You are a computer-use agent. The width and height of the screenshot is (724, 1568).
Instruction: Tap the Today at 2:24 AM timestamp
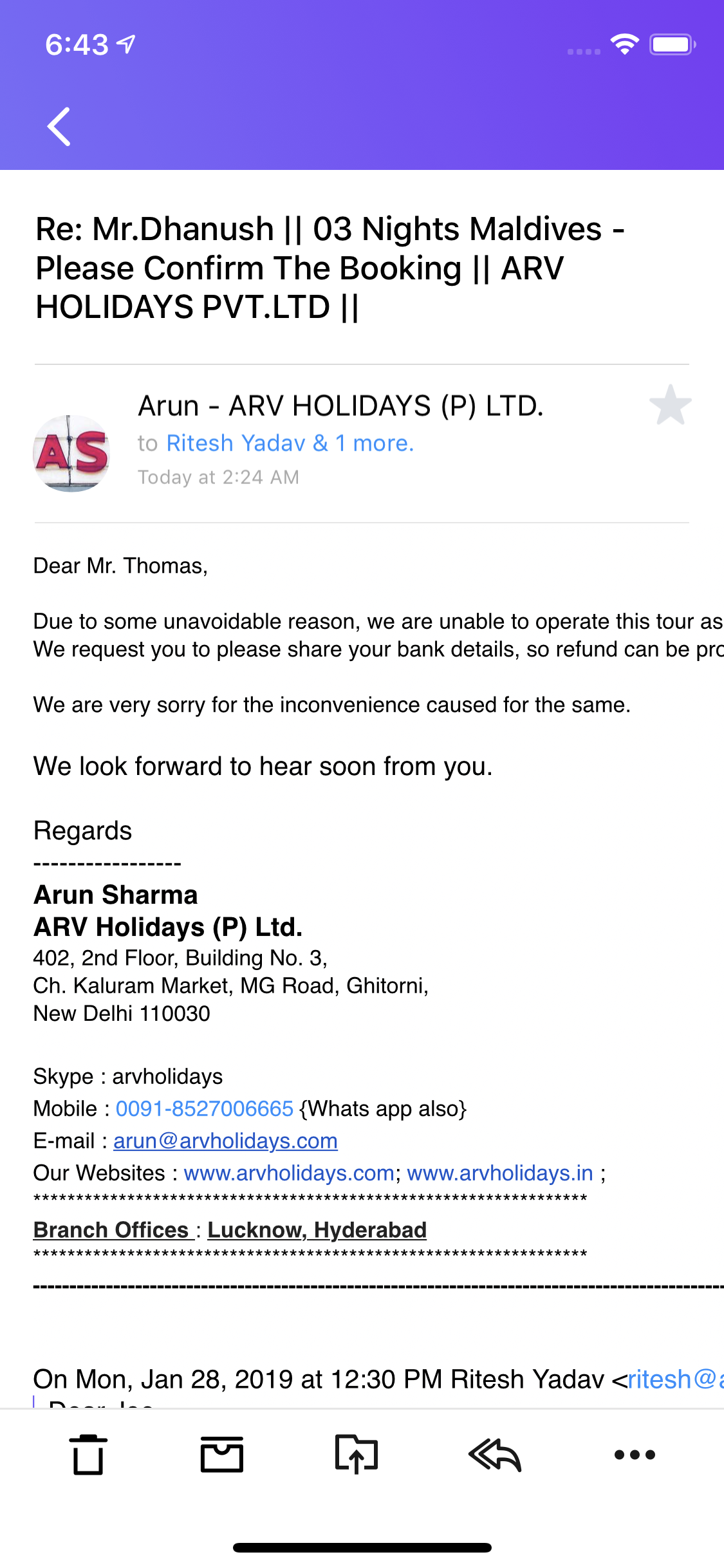pyautogui.click(x=218, y=477)
